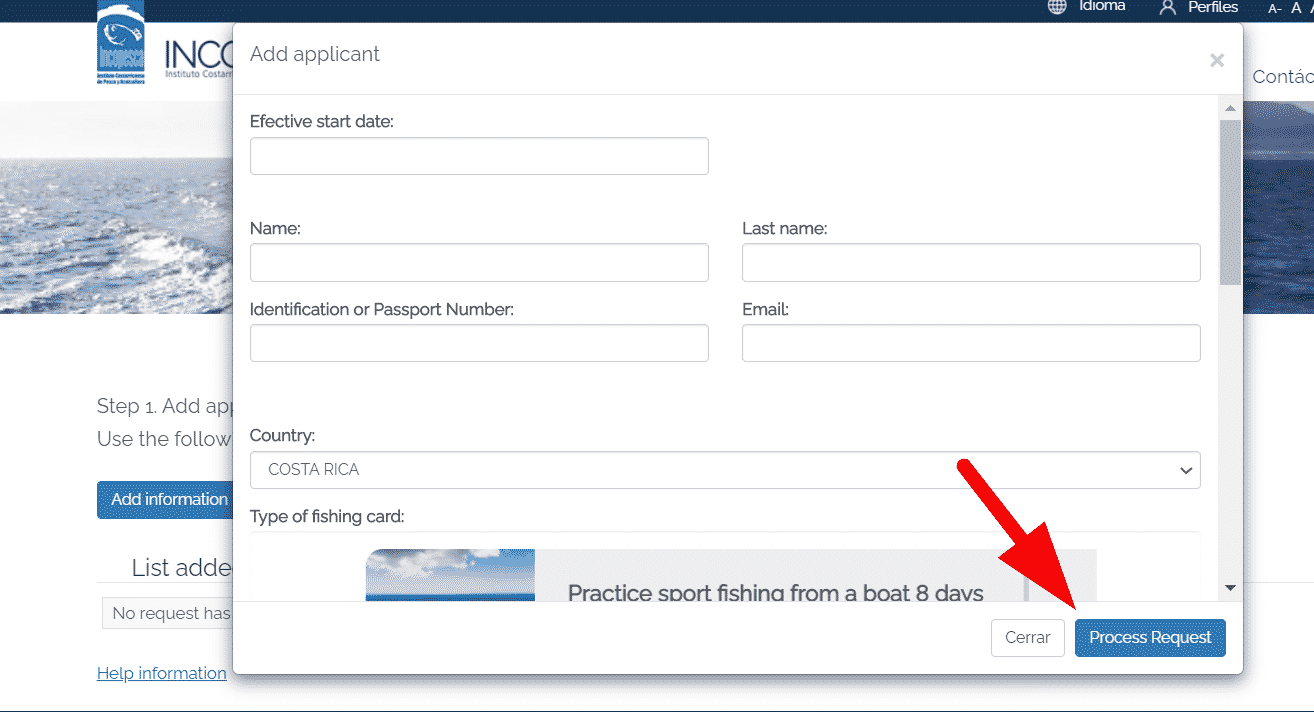
Task: Click the dialog scrollbar down arrow
Action: (1230, 588)
